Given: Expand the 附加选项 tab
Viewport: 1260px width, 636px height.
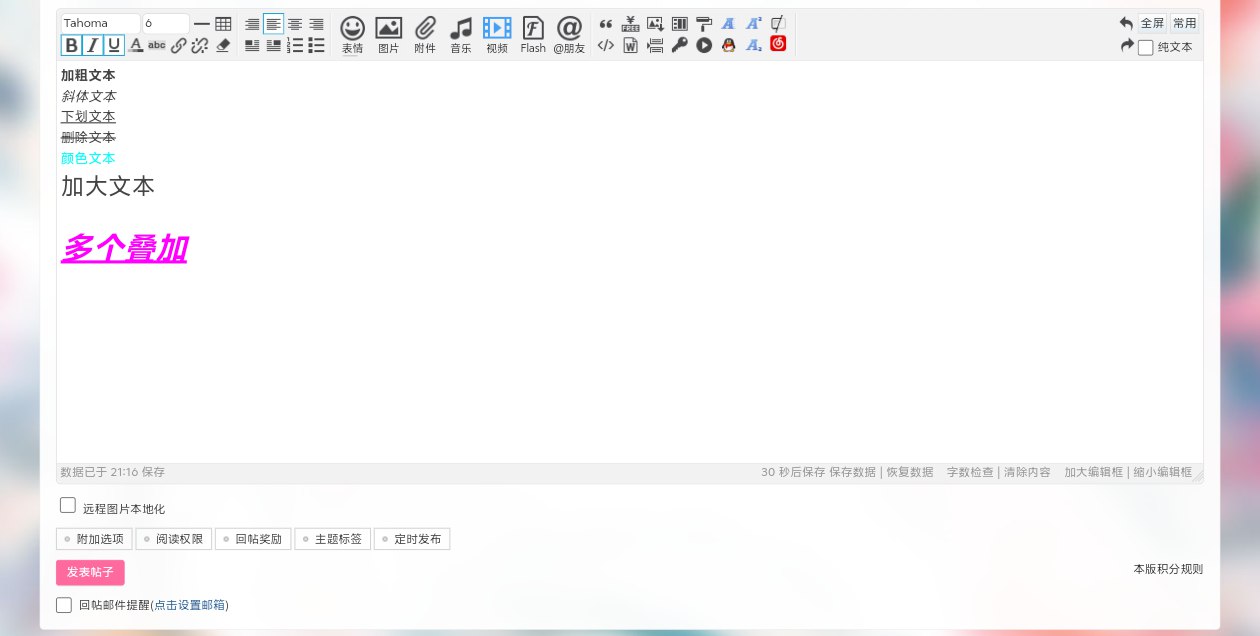Looking at the screenshot, I should [94, 539].
